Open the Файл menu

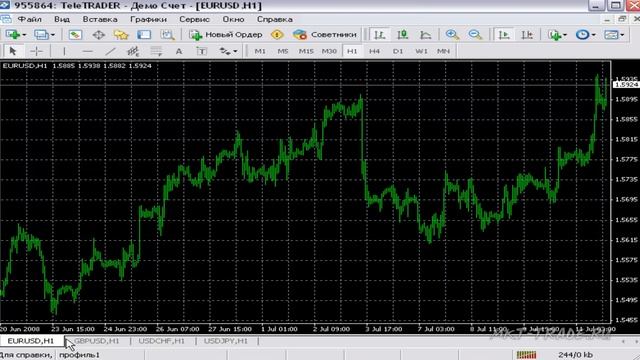click(29, 19)
